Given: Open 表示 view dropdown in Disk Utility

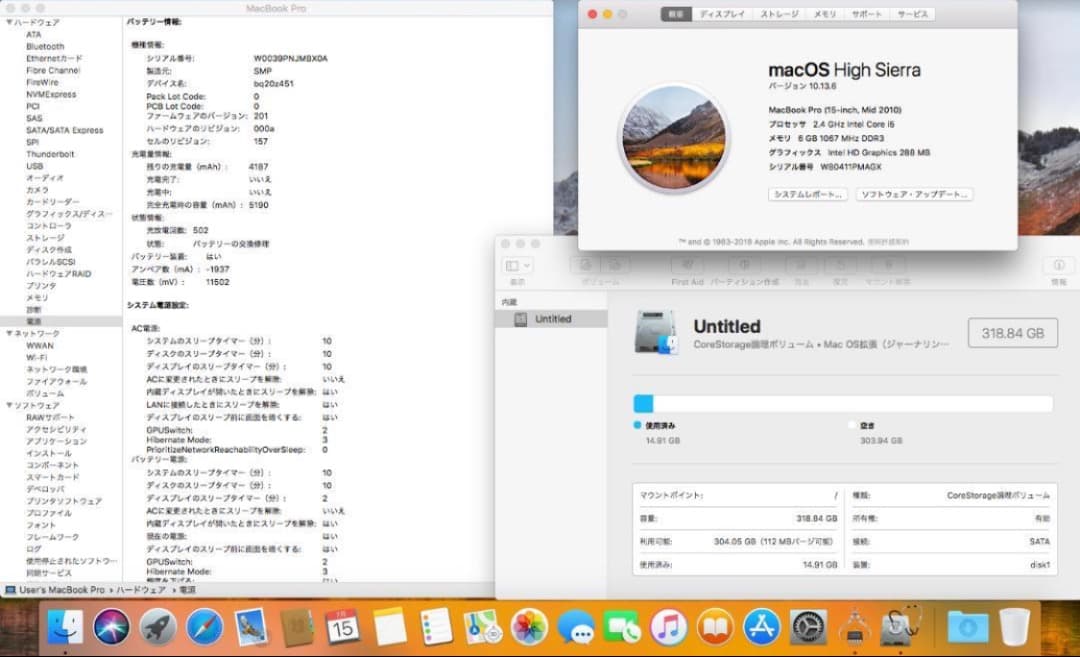Looking at the screenshot, I should pos(517,265).
